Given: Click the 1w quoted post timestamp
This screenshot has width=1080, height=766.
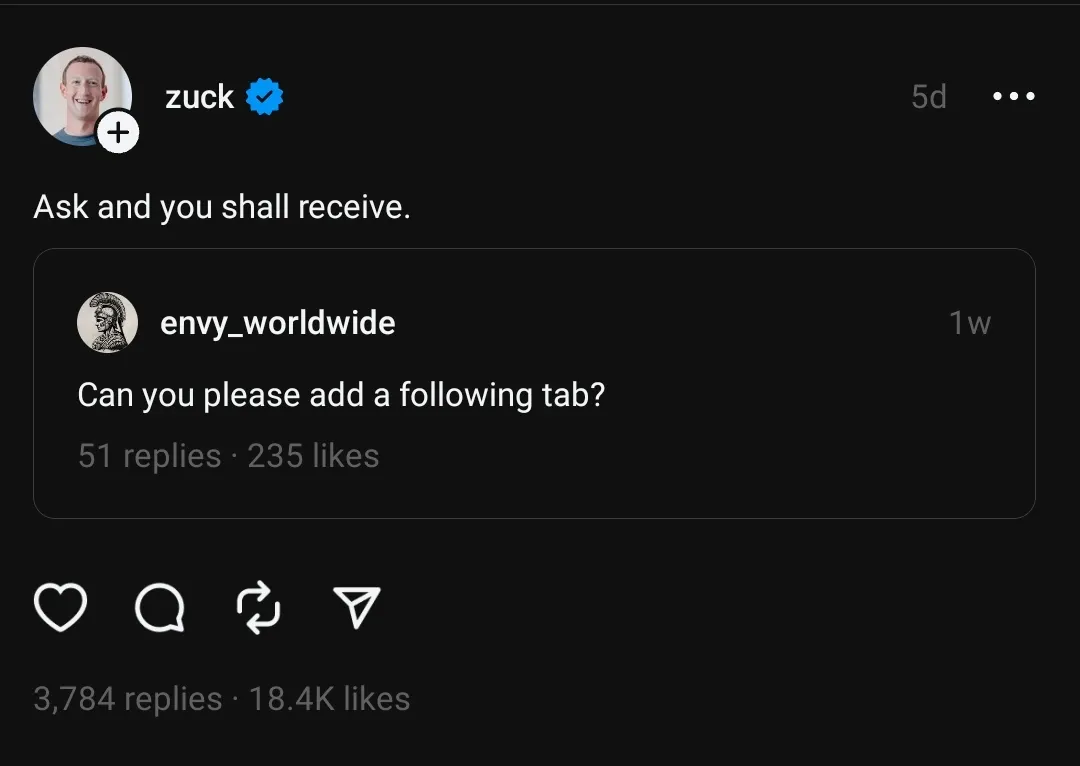Looking at the screenshot, I should pos(969,323).
